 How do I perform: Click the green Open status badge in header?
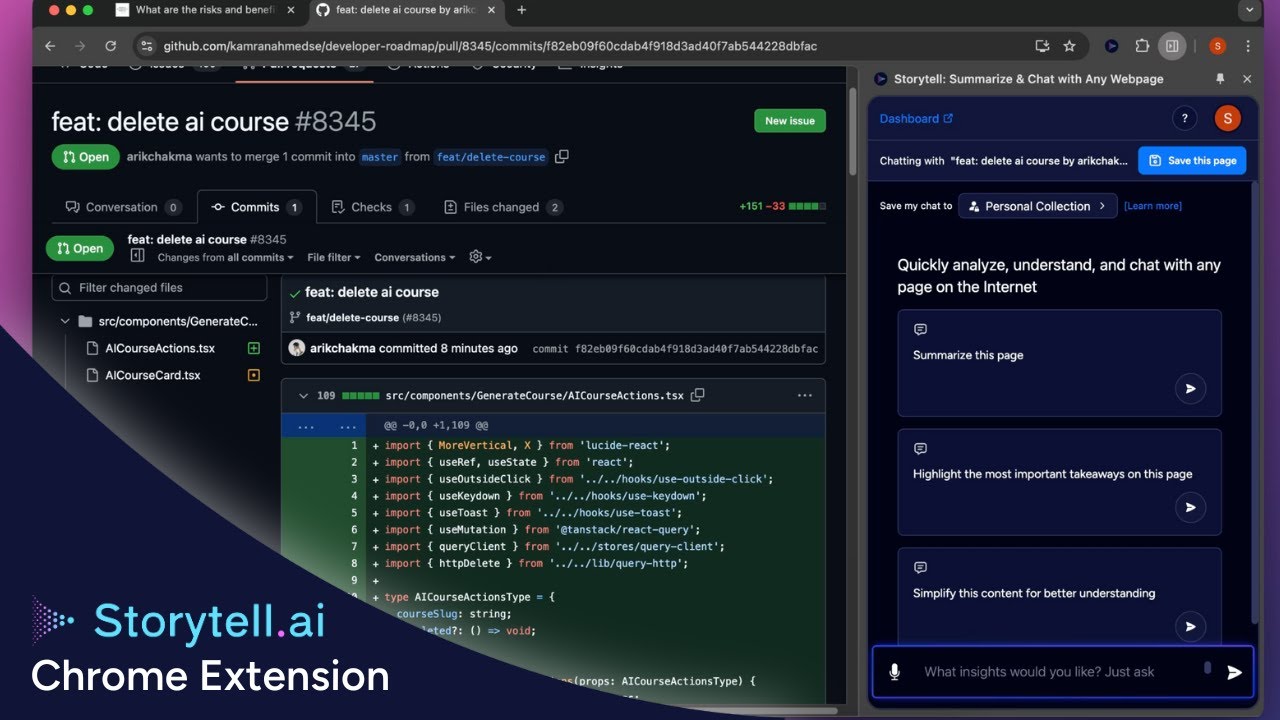[x=85, y=157]
